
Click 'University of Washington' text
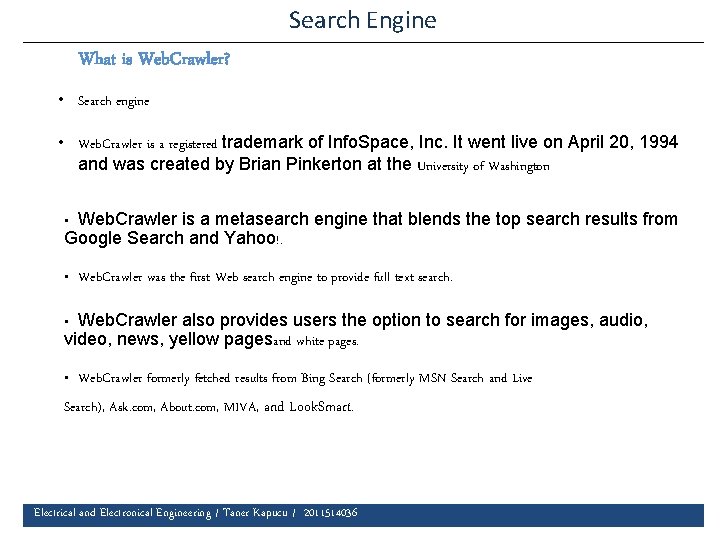point(483,166)
